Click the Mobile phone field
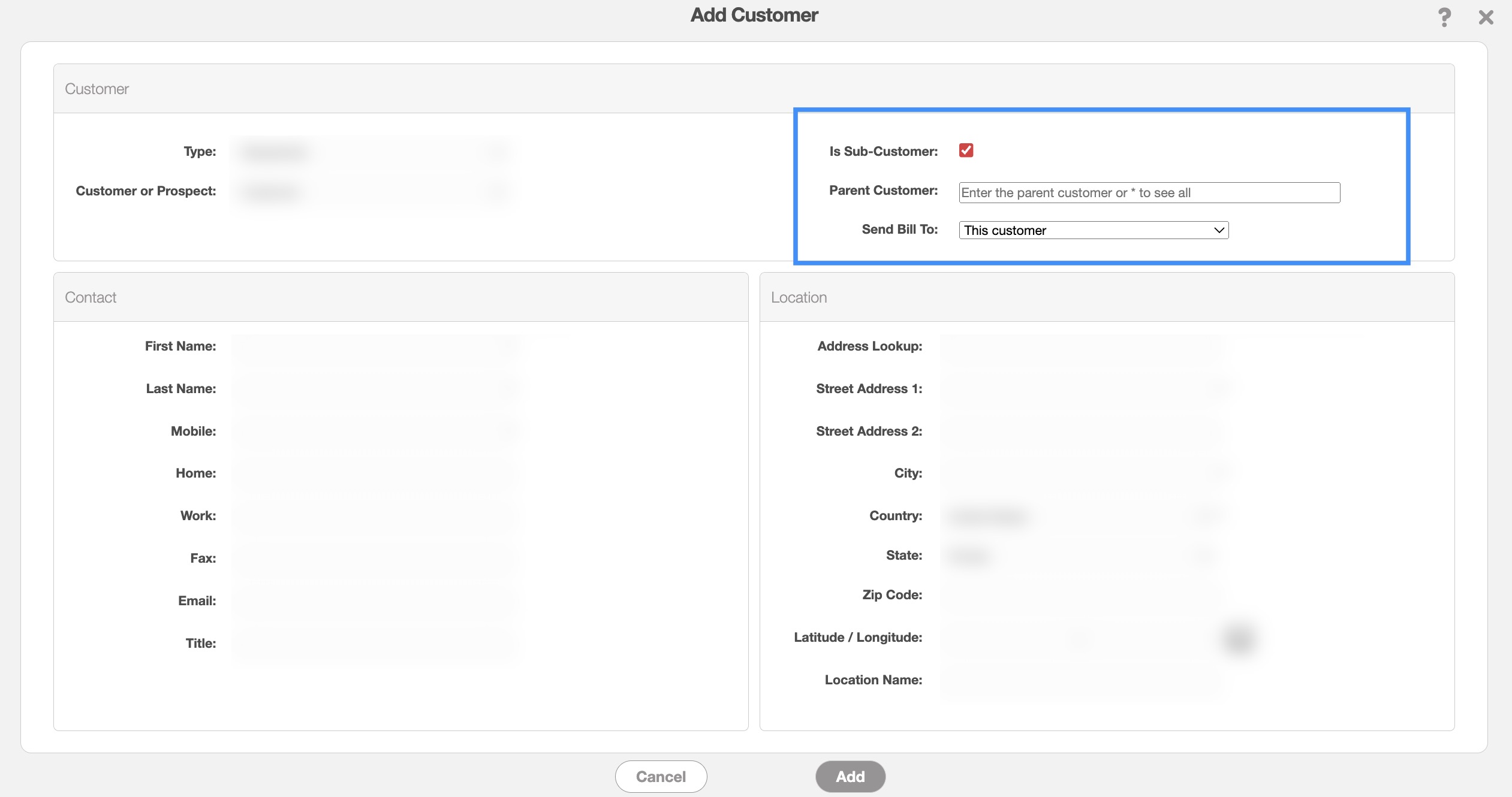 coord(375,431)
